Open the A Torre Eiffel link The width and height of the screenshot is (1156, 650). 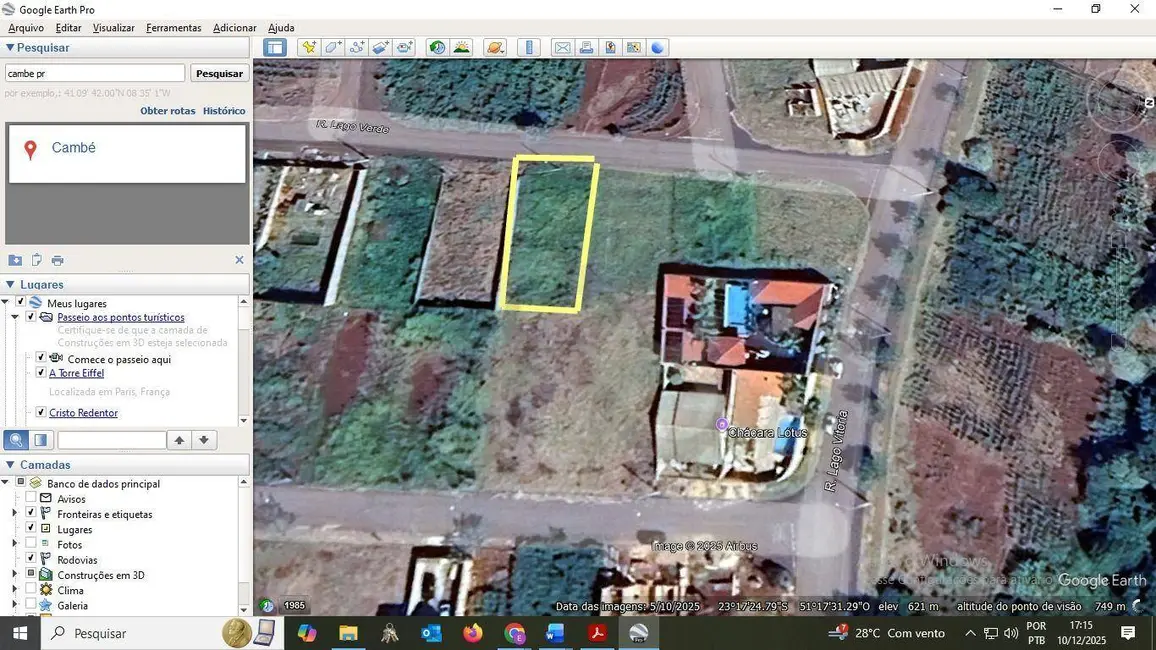coord(76,373)
